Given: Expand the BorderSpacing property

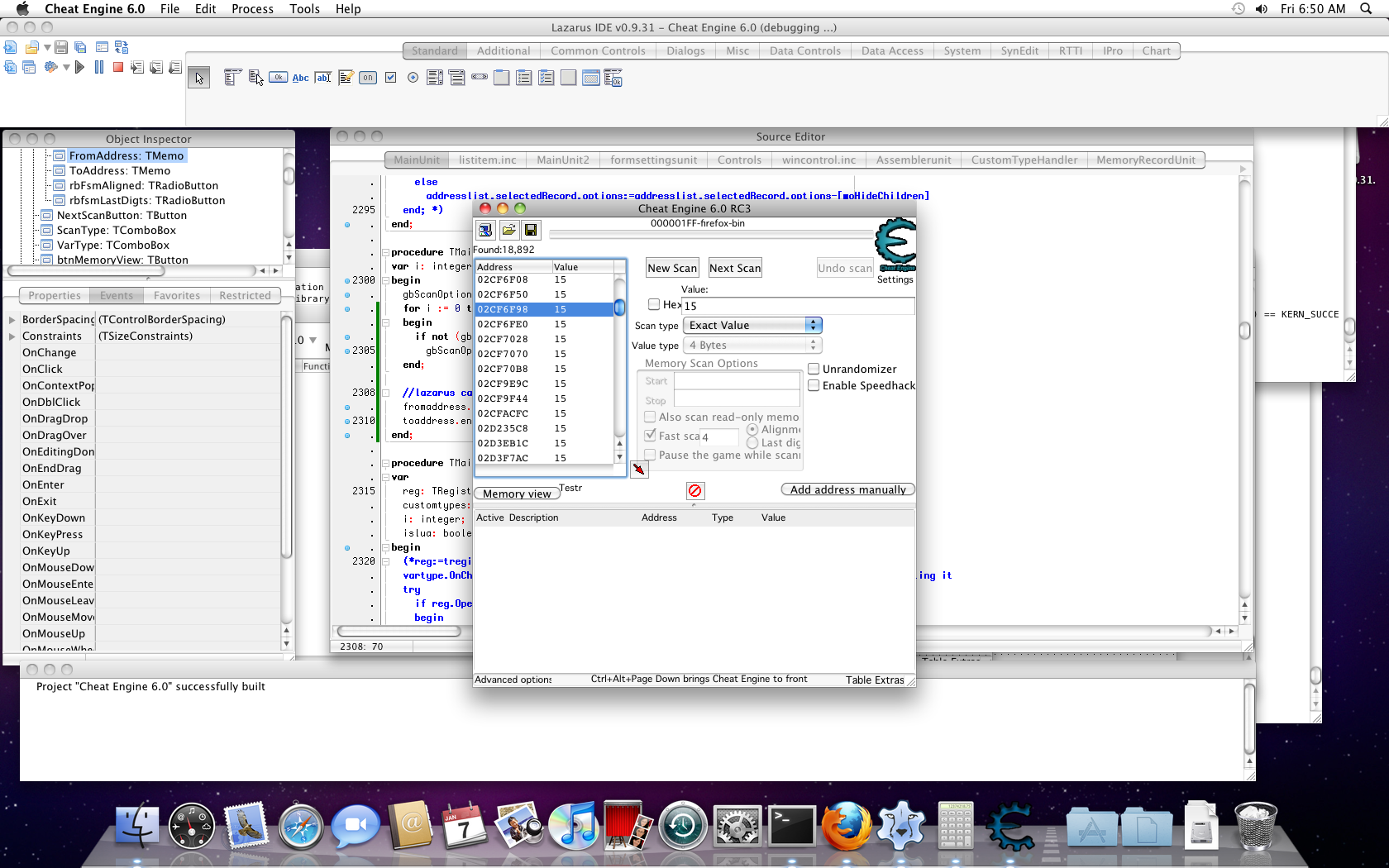Looking at the screenshot, I should coord(12,320).
